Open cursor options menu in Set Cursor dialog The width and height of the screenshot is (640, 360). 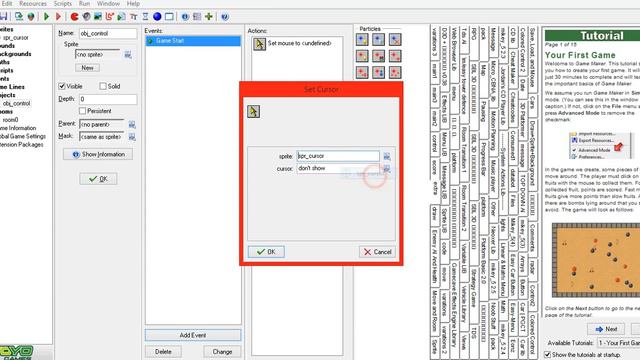(387, 168)
